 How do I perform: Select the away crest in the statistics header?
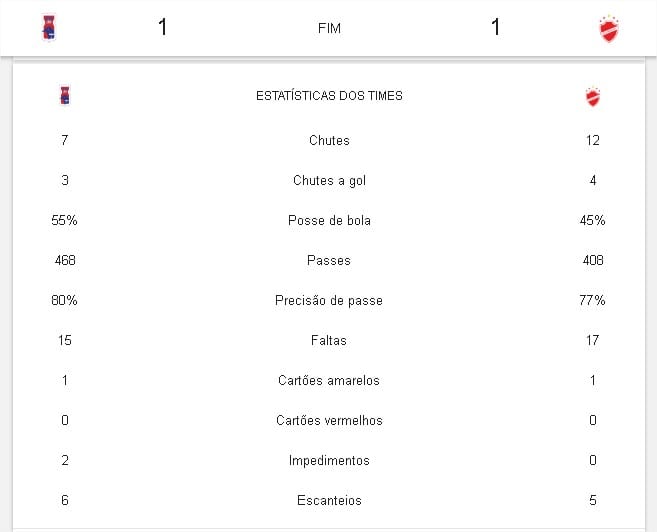click(x=593, y=97)
